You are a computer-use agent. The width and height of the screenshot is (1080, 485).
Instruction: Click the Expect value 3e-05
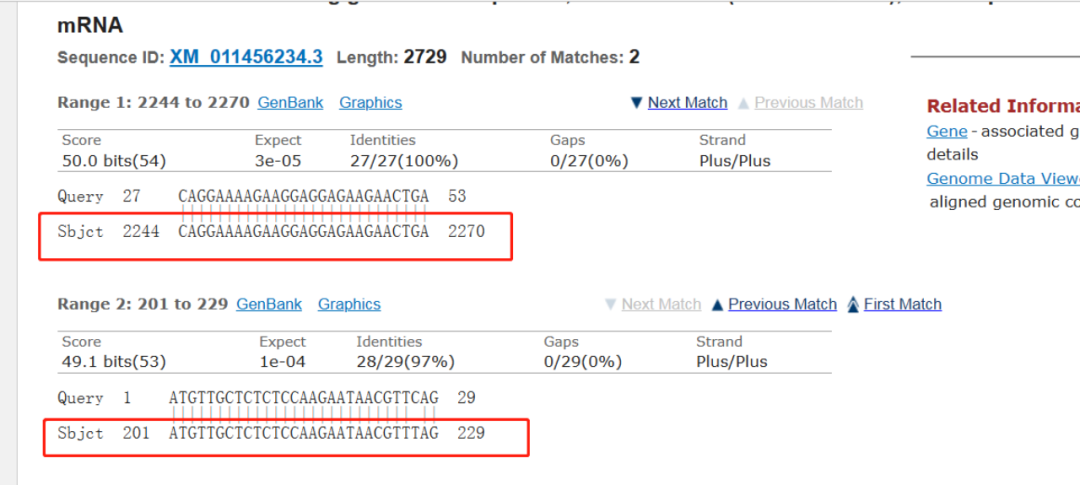(x=278, y=161)
